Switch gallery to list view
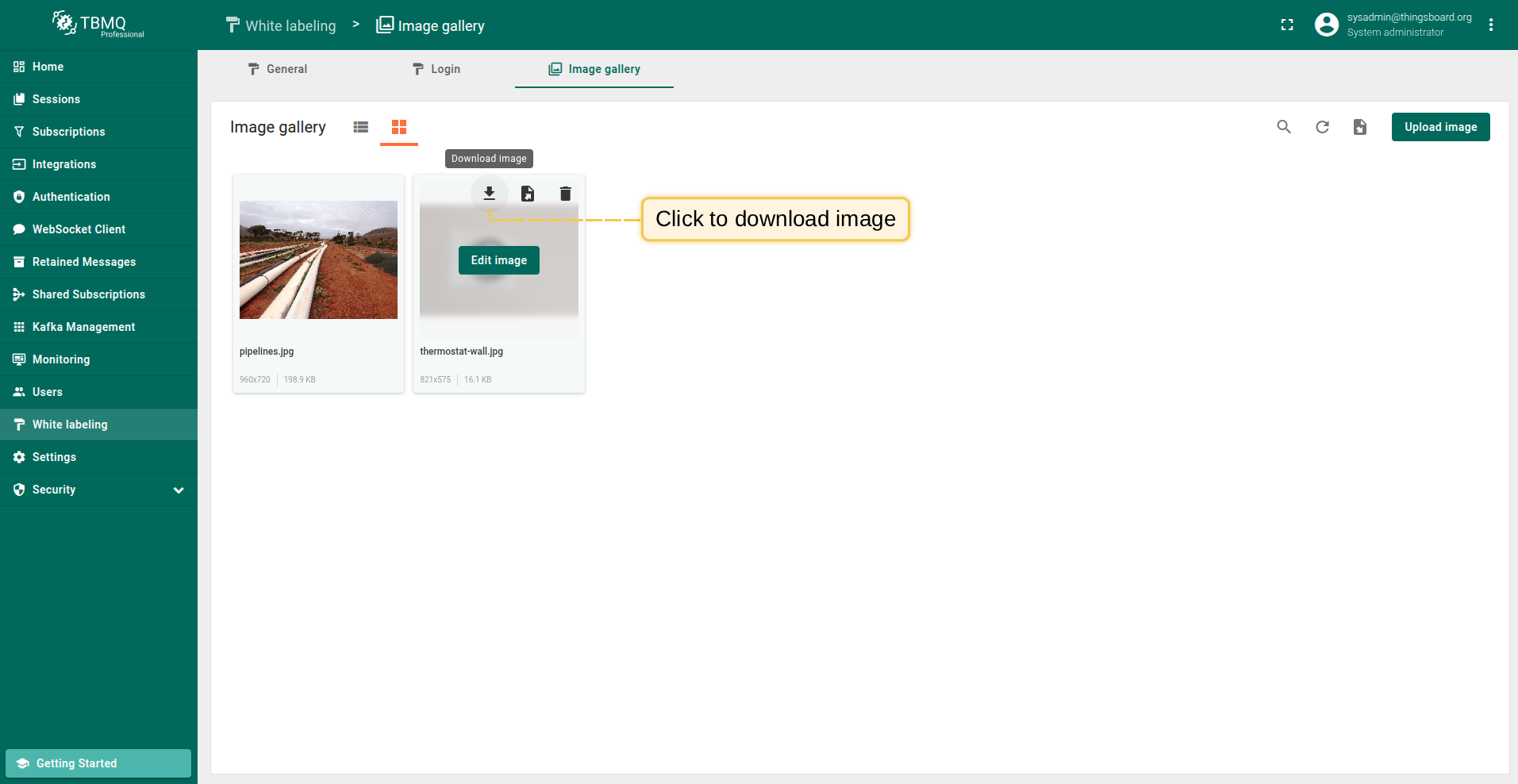Viewport: 1518px width, 784px height. click(361, 127)
